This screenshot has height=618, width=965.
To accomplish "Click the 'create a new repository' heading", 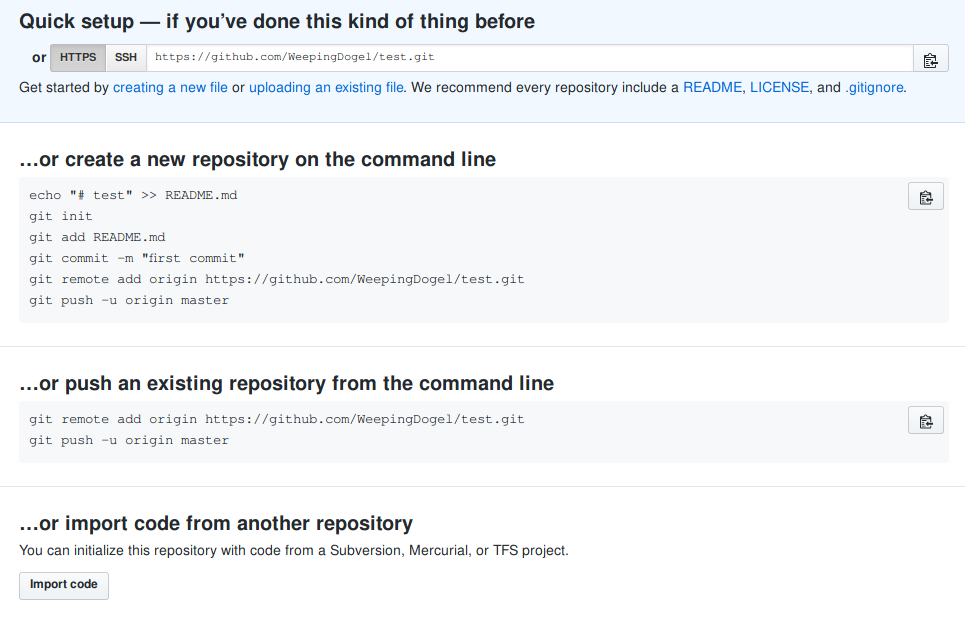I will (257, 159).
